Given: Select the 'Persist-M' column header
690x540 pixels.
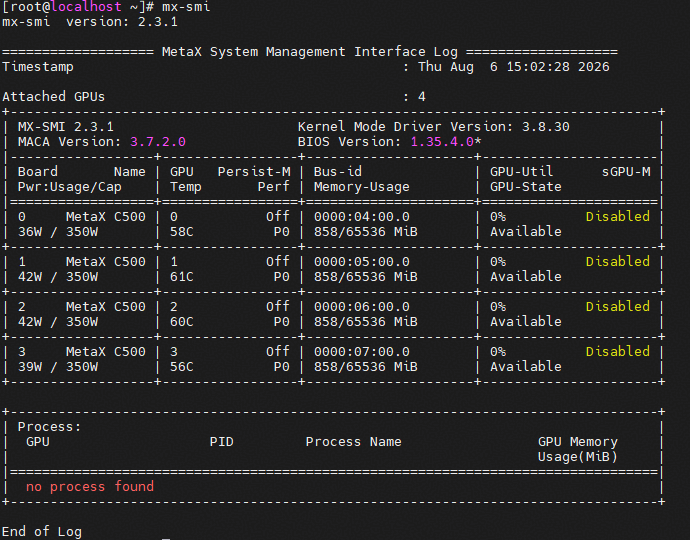Looking at the screenshot, I should click(x=254, y=172).
